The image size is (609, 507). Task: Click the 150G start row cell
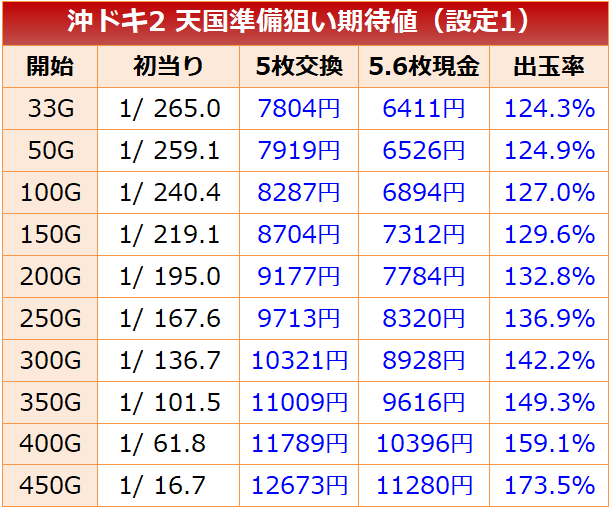[50, 234]
